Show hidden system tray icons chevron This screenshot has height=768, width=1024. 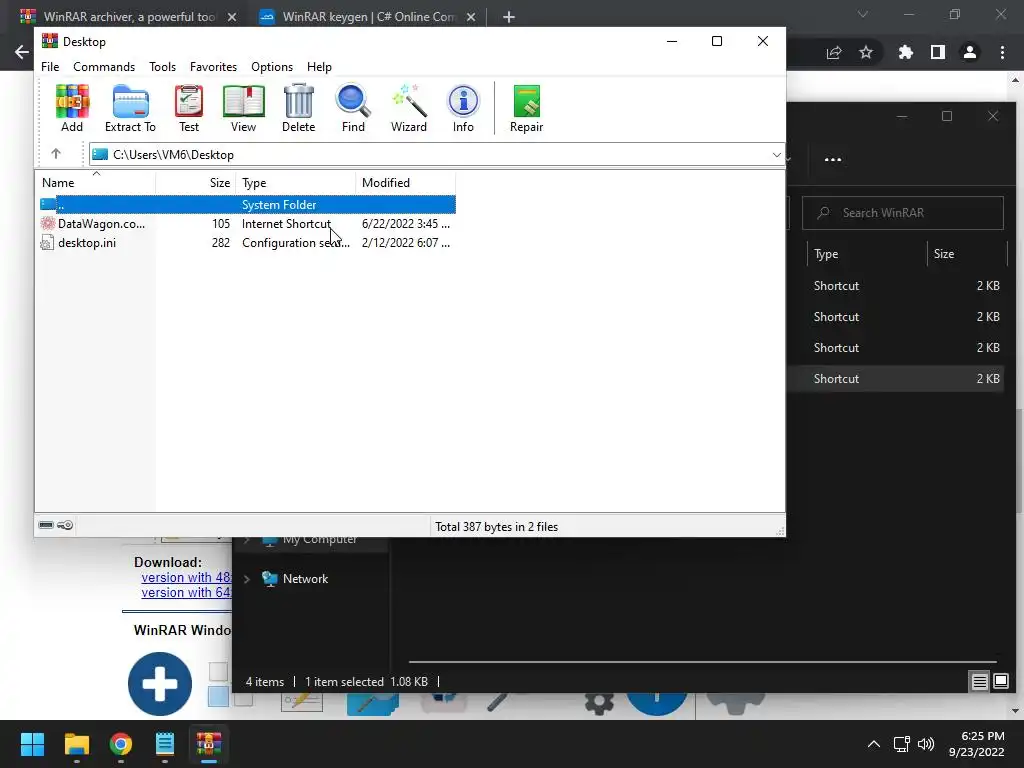(x=874, y=744)
